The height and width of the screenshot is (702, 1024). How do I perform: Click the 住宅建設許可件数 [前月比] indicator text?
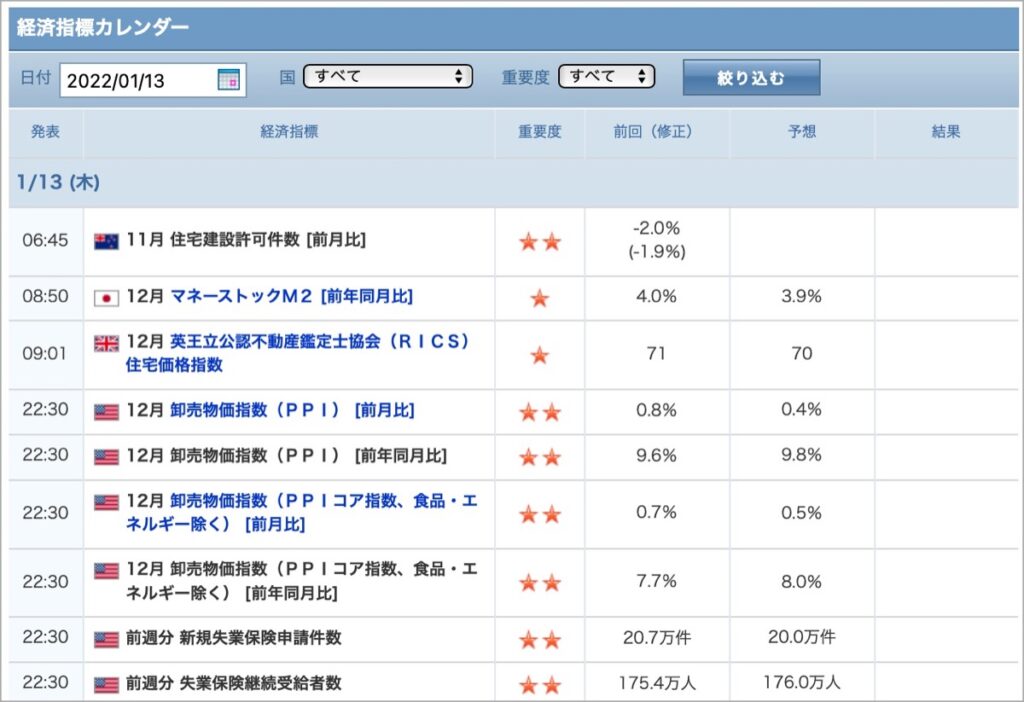coord(246,240)
